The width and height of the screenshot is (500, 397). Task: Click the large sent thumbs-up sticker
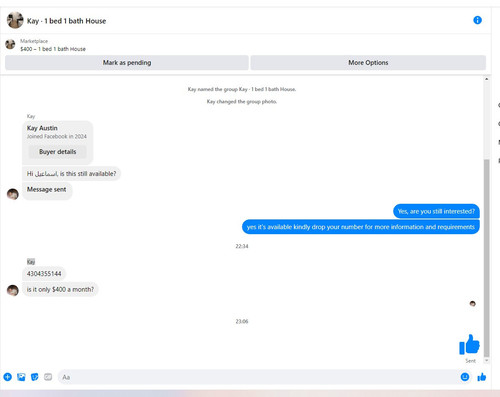pyautogui.click(x=469, y=344)
